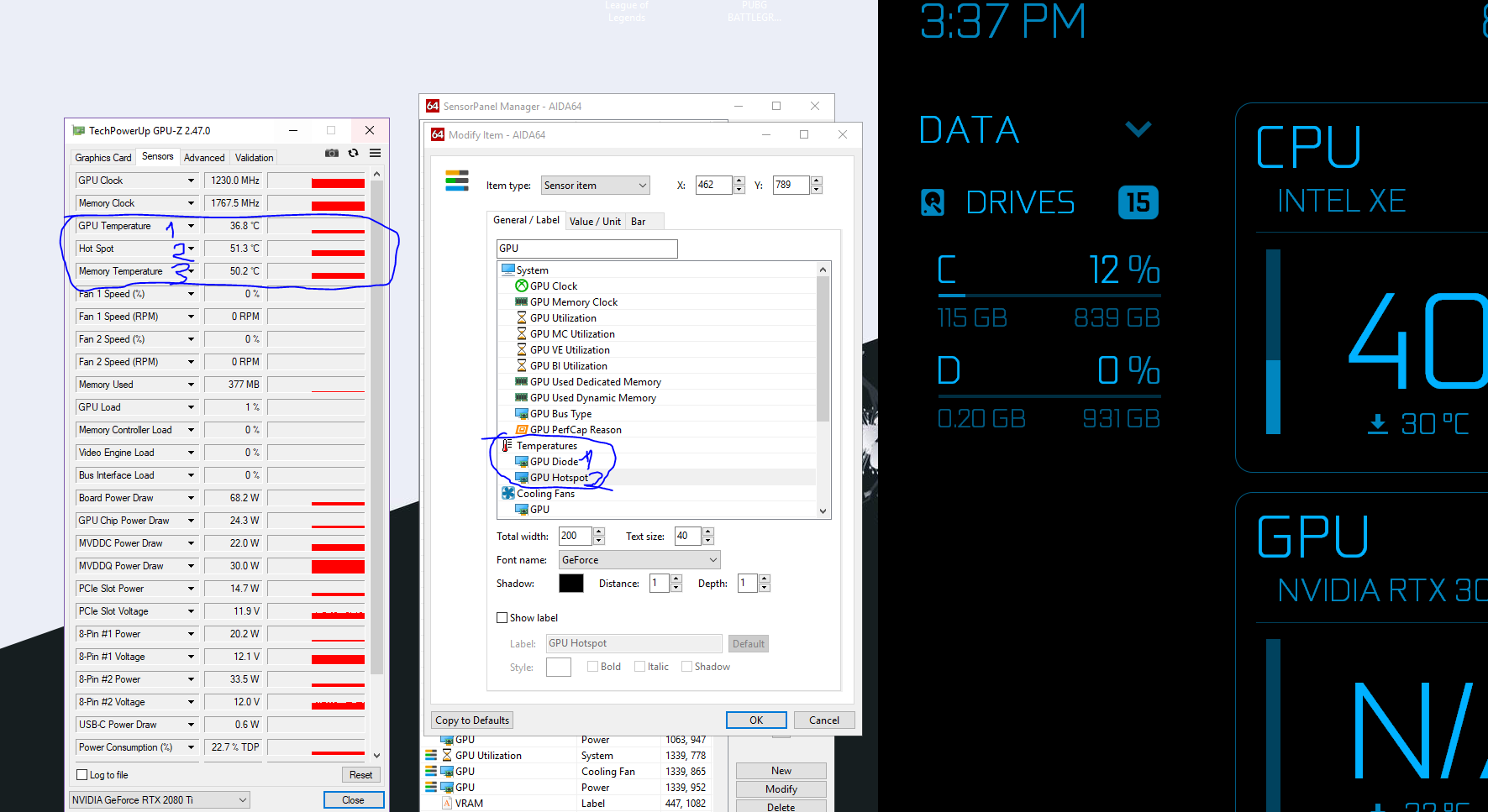The height and width of the screenshot is (812, 1488).
Task: Click New button in SensorPanel Manager
Action: coord(781,771)
